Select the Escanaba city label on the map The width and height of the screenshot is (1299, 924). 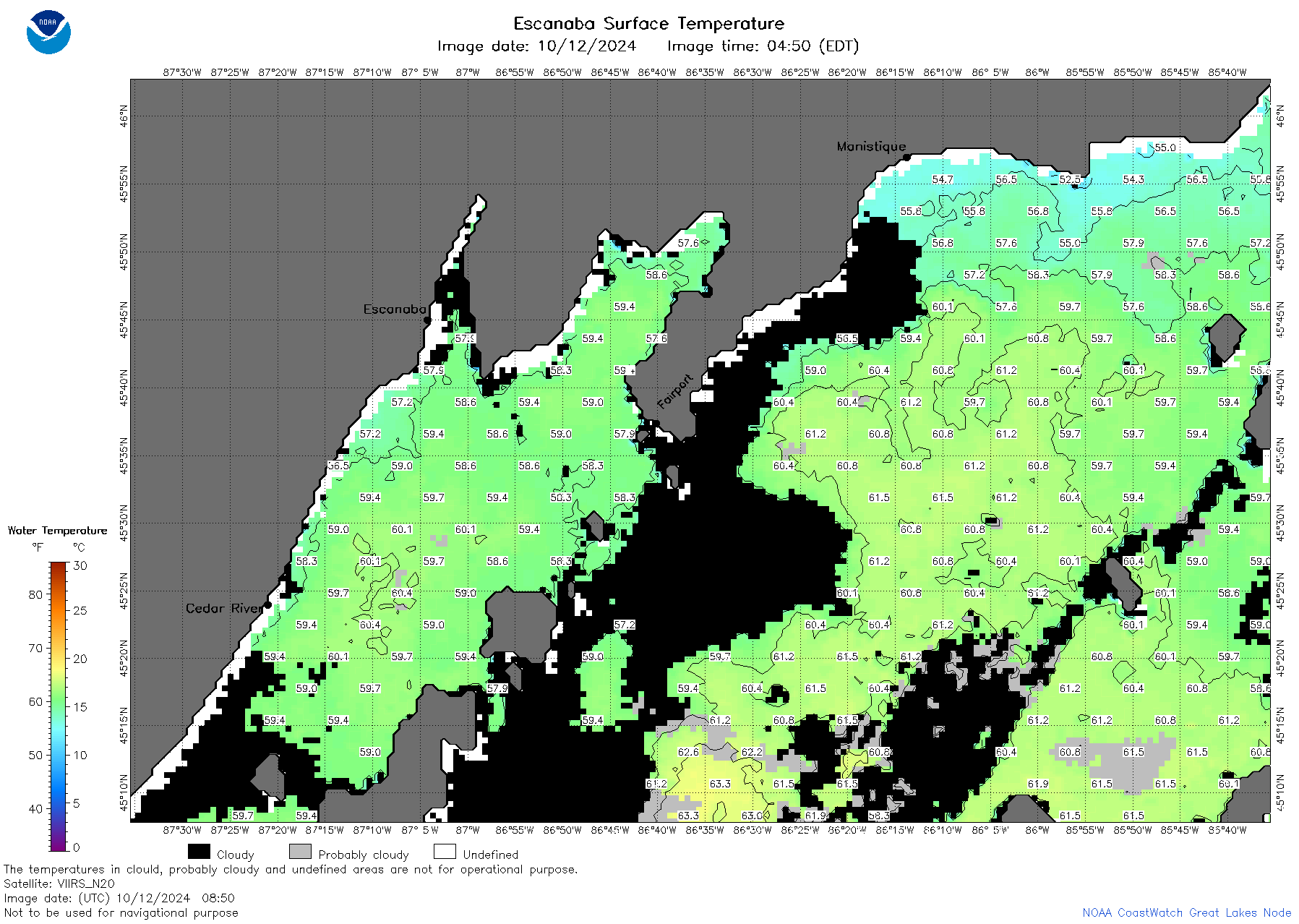395,309
